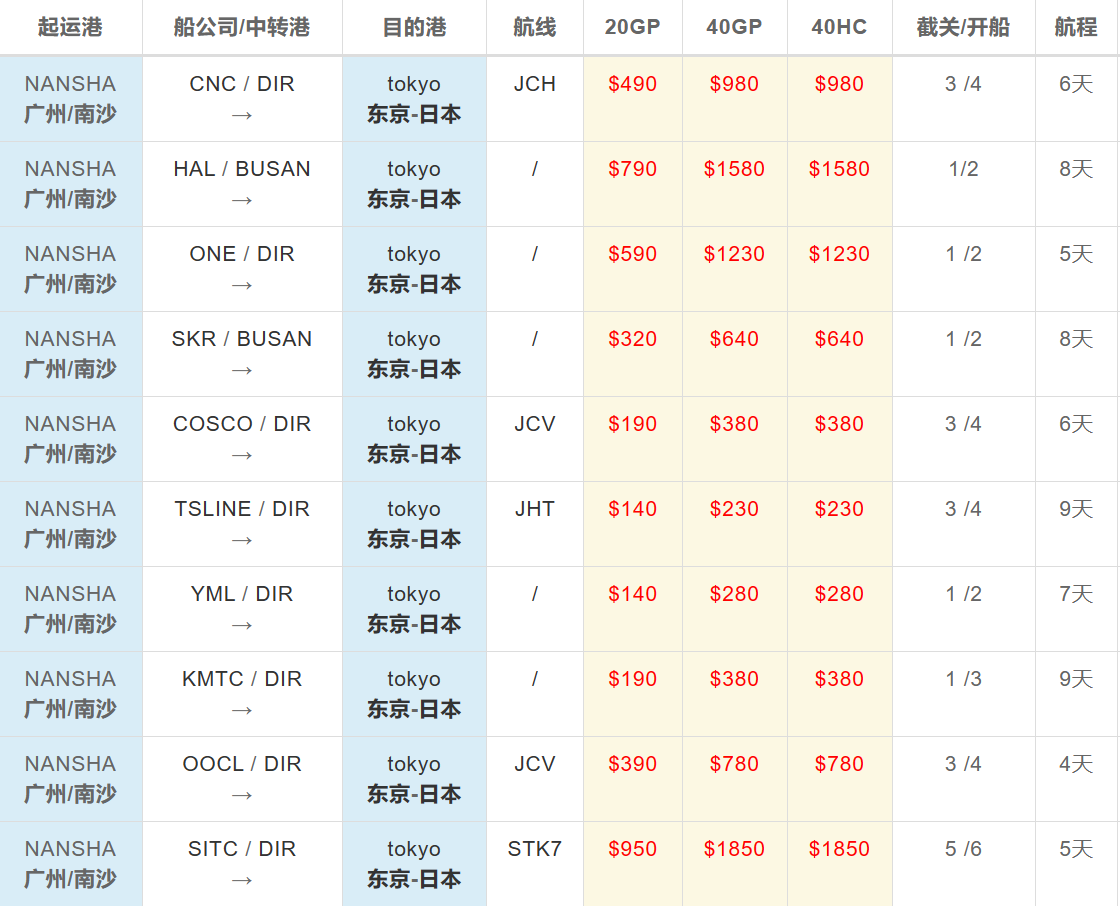Click the STK7 route code
The image size is (1120, 906).
[x=534, y=849]
